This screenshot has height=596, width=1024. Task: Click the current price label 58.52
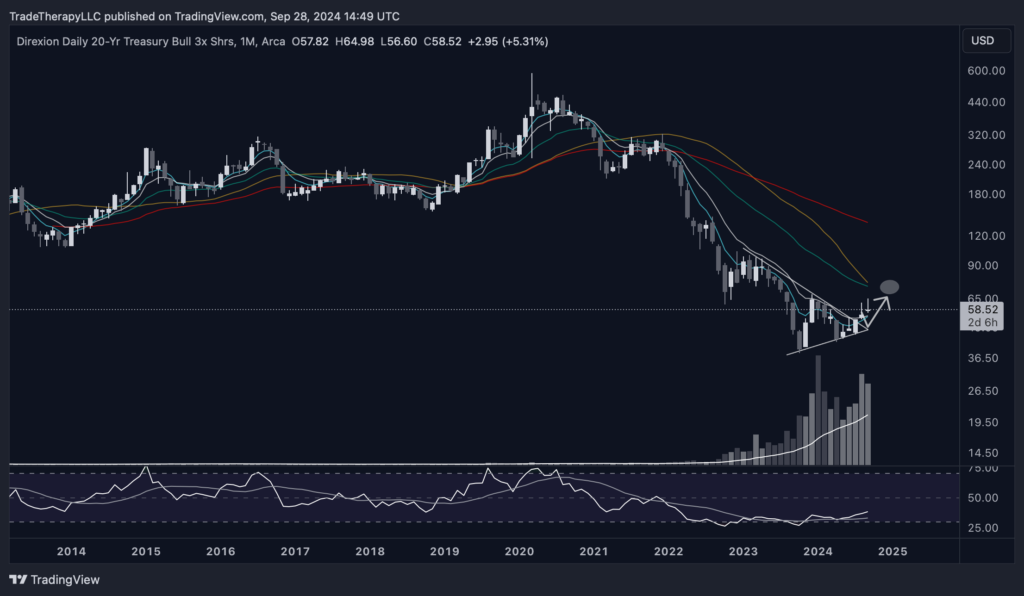tap(978, 310)
